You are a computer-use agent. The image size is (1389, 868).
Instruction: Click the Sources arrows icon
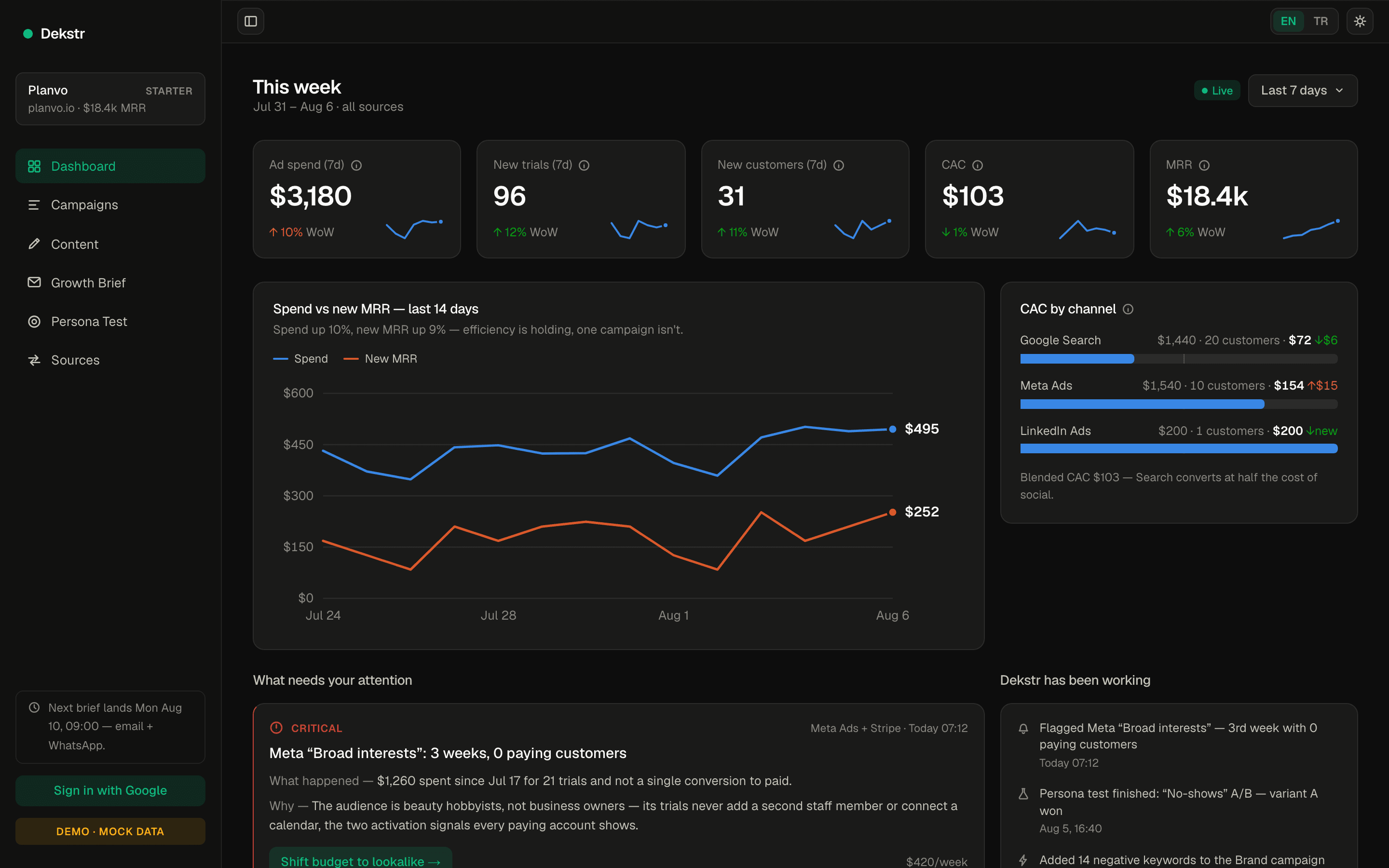pyautogui.click(x=34, y=360)
